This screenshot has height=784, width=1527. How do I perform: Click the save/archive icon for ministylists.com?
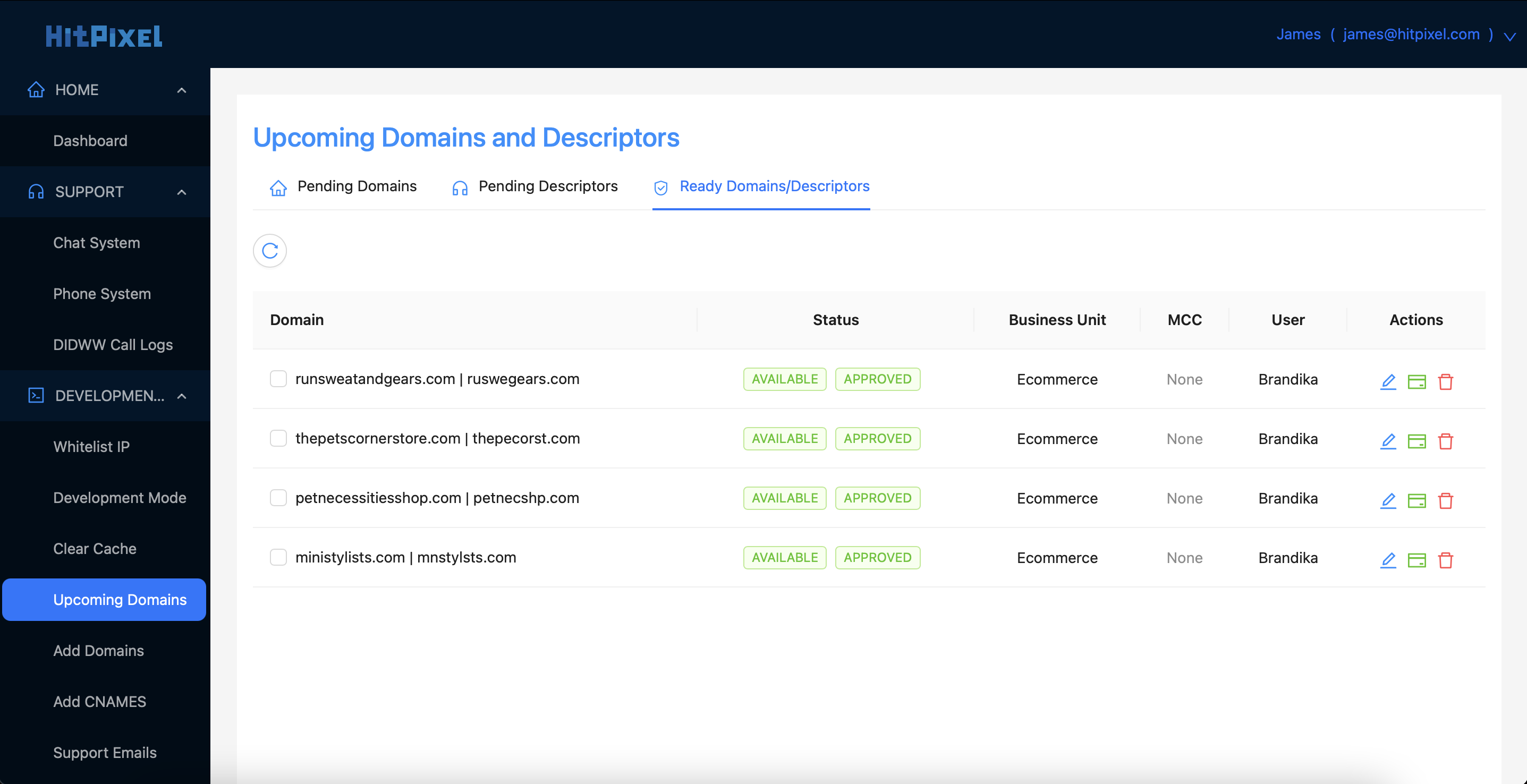click(x=1417, y=558)
